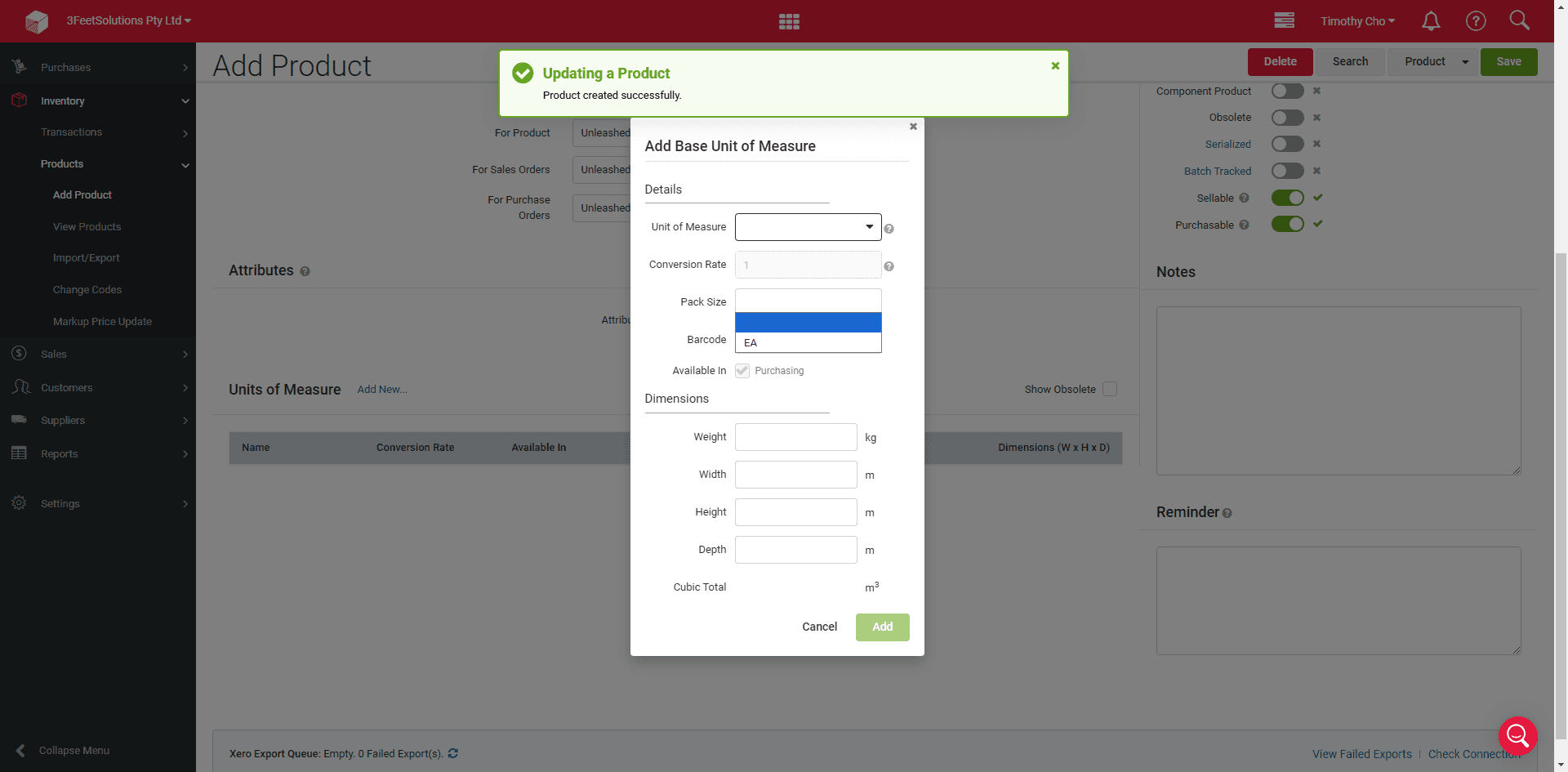Open View Products in the sidebar
This screenshot has height=772, width=1568.
tap(87, 226)
